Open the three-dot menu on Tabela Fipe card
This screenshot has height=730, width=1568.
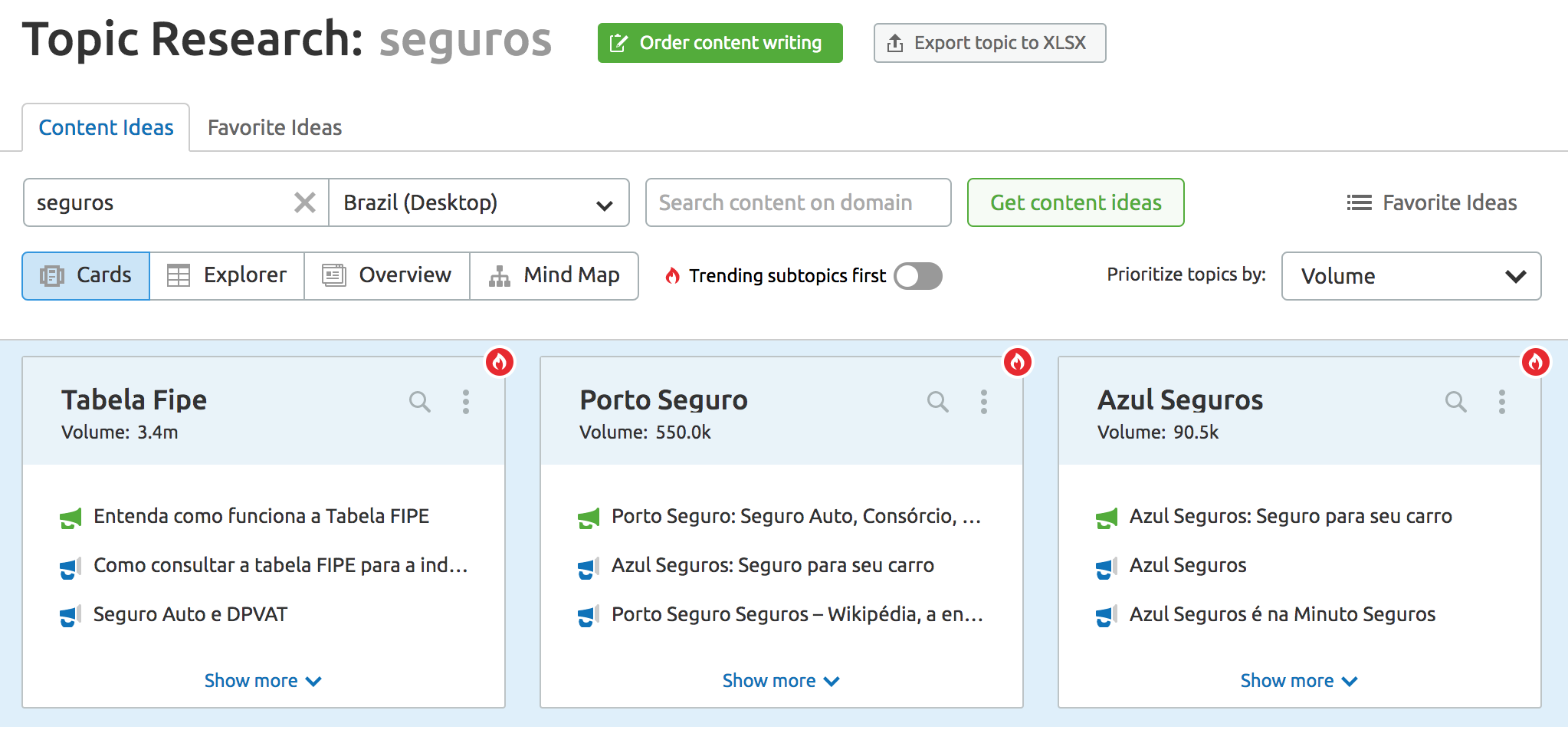pyautogui.click(x=466, y=401)
